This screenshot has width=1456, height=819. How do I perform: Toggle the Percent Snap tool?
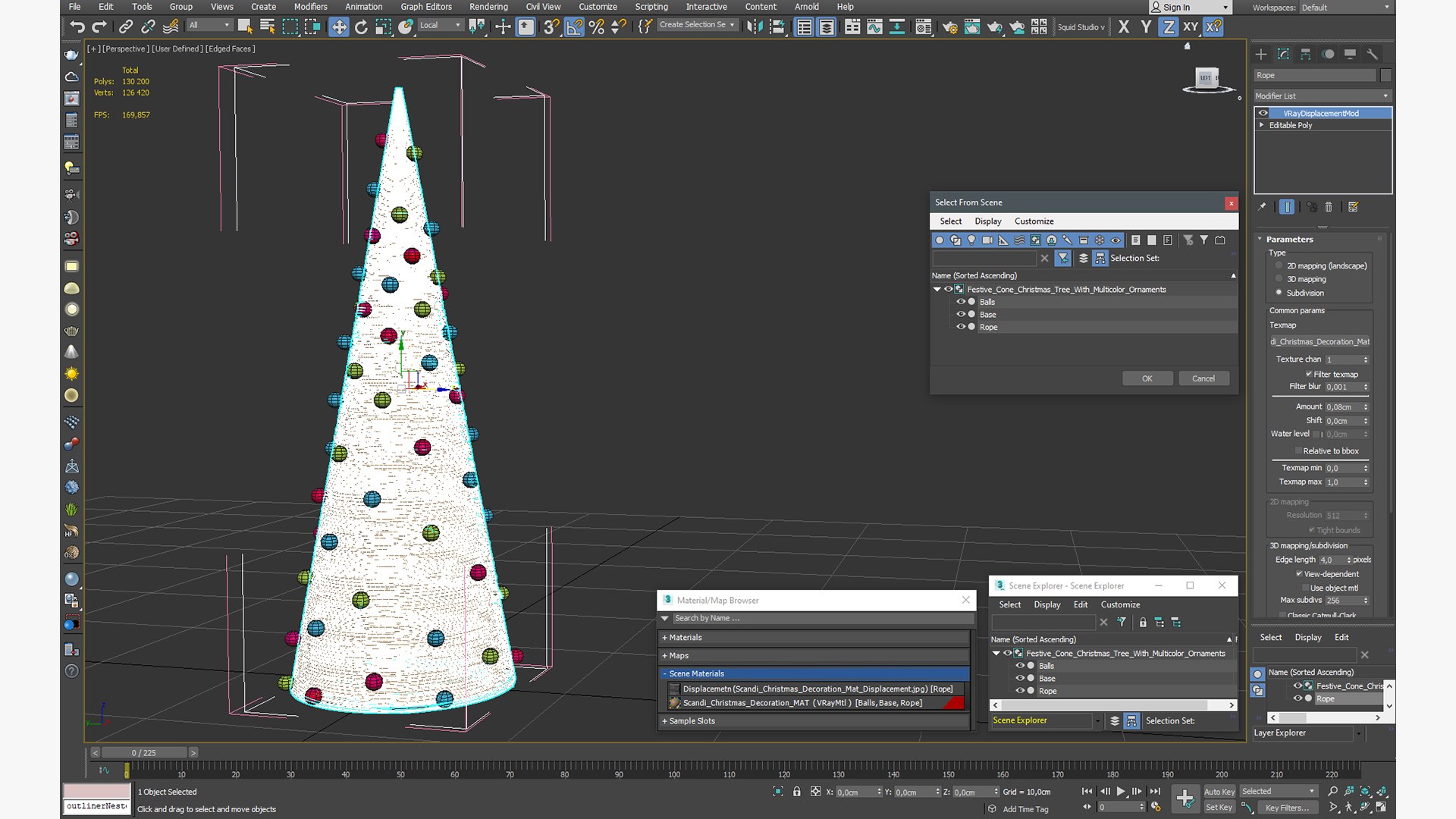coord(597,27)
